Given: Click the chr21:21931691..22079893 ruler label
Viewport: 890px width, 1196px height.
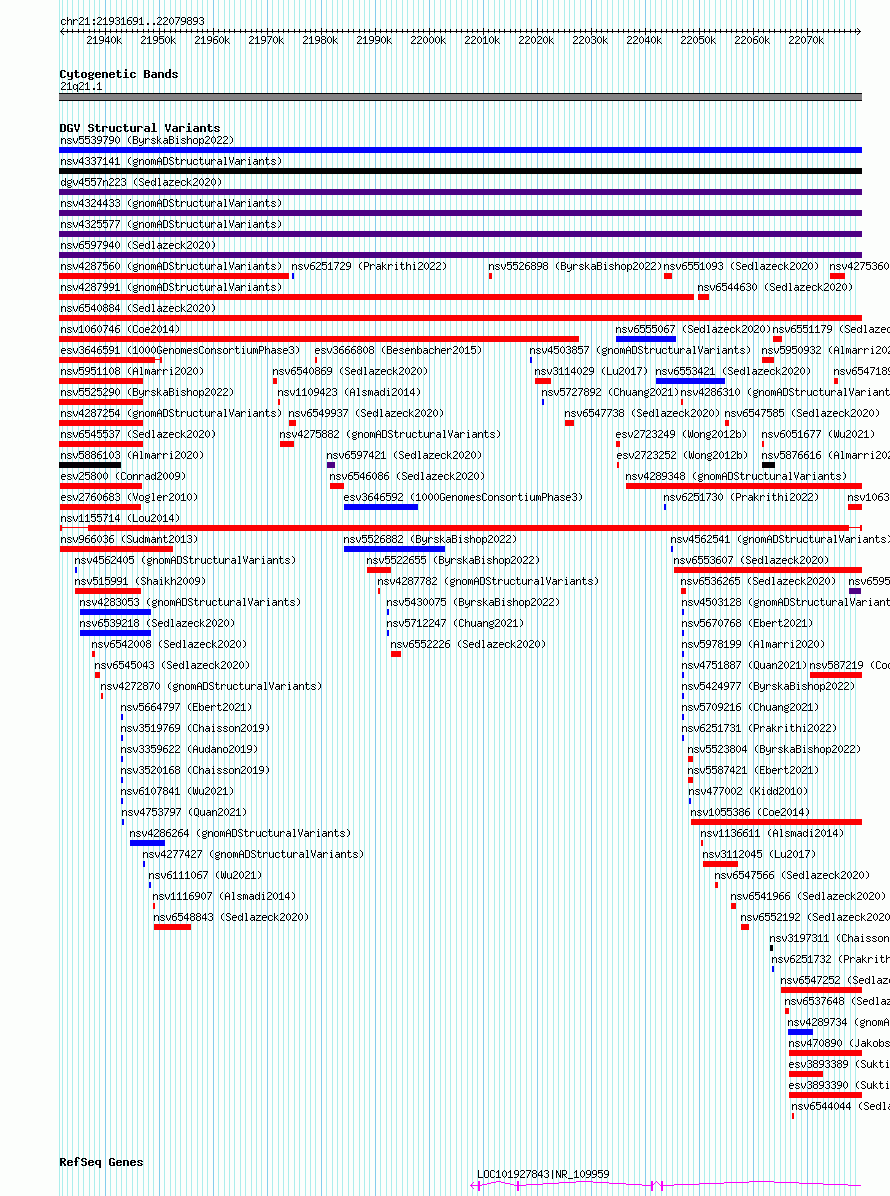Looking at the screenshot, I should coord(132,21).
